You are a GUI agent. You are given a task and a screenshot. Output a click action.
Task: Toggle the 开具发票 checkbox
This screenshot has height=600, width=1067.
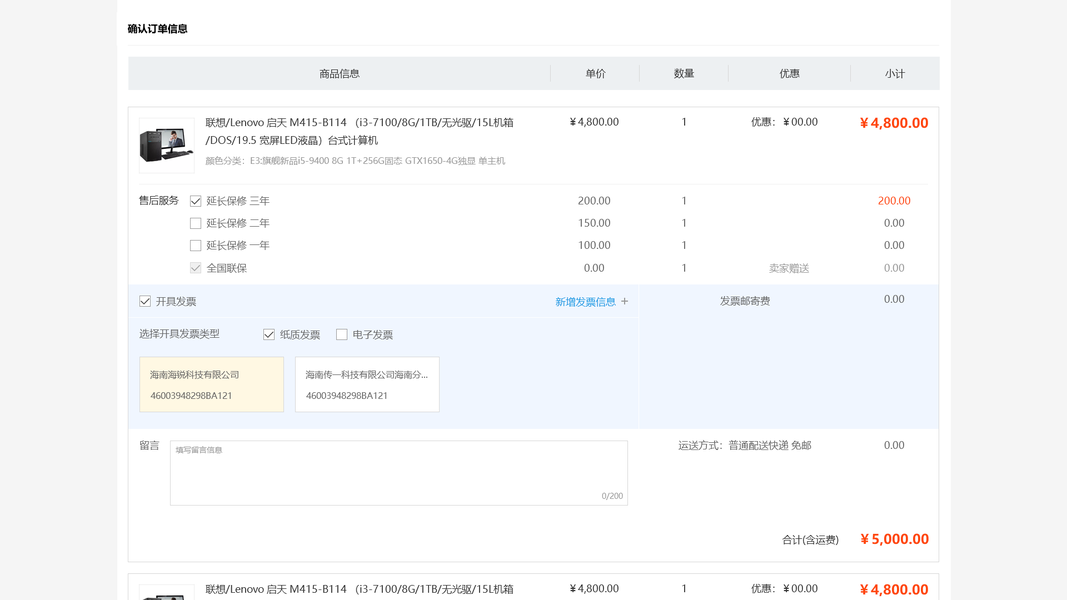tap(145, 301)
